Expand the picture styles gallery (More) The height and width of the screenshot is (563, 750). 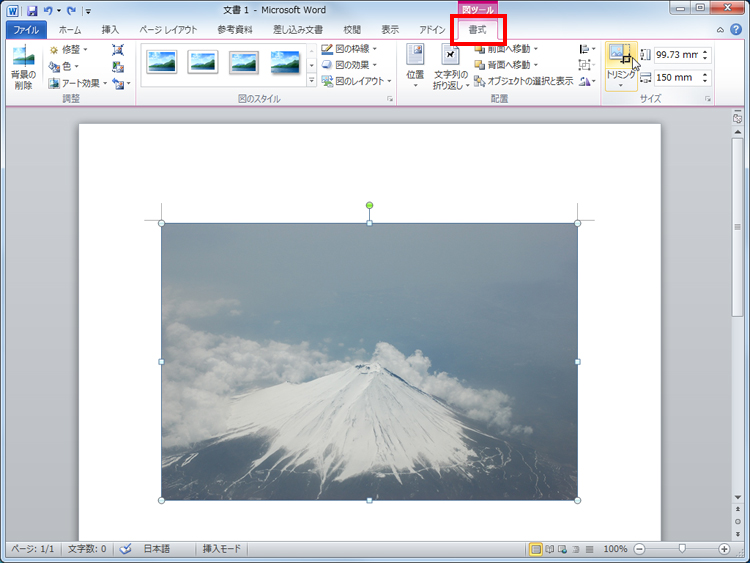point(311,81)
